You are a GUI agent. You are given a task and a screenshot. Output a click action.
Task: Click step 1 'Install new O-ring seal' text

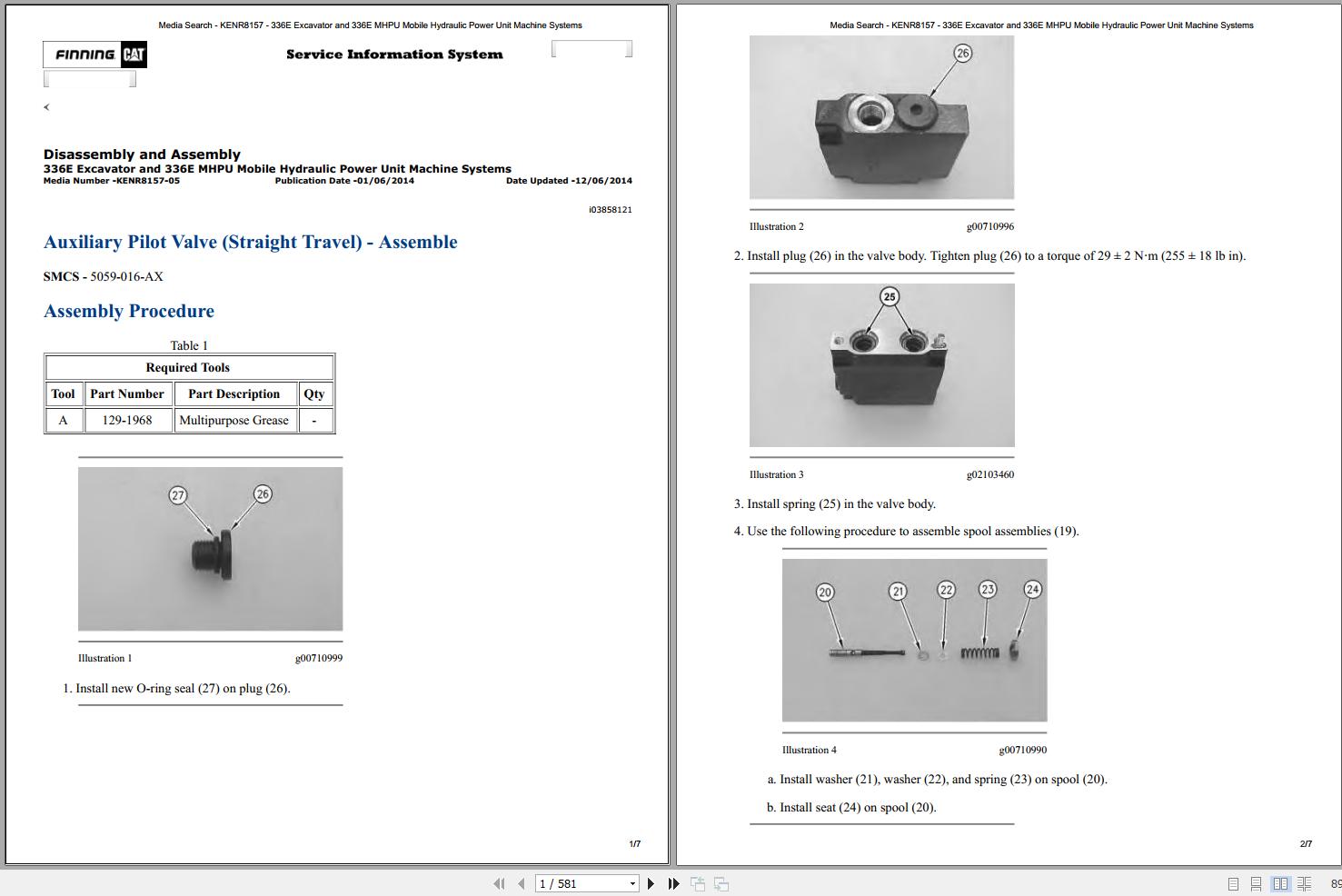coord(183,688)
